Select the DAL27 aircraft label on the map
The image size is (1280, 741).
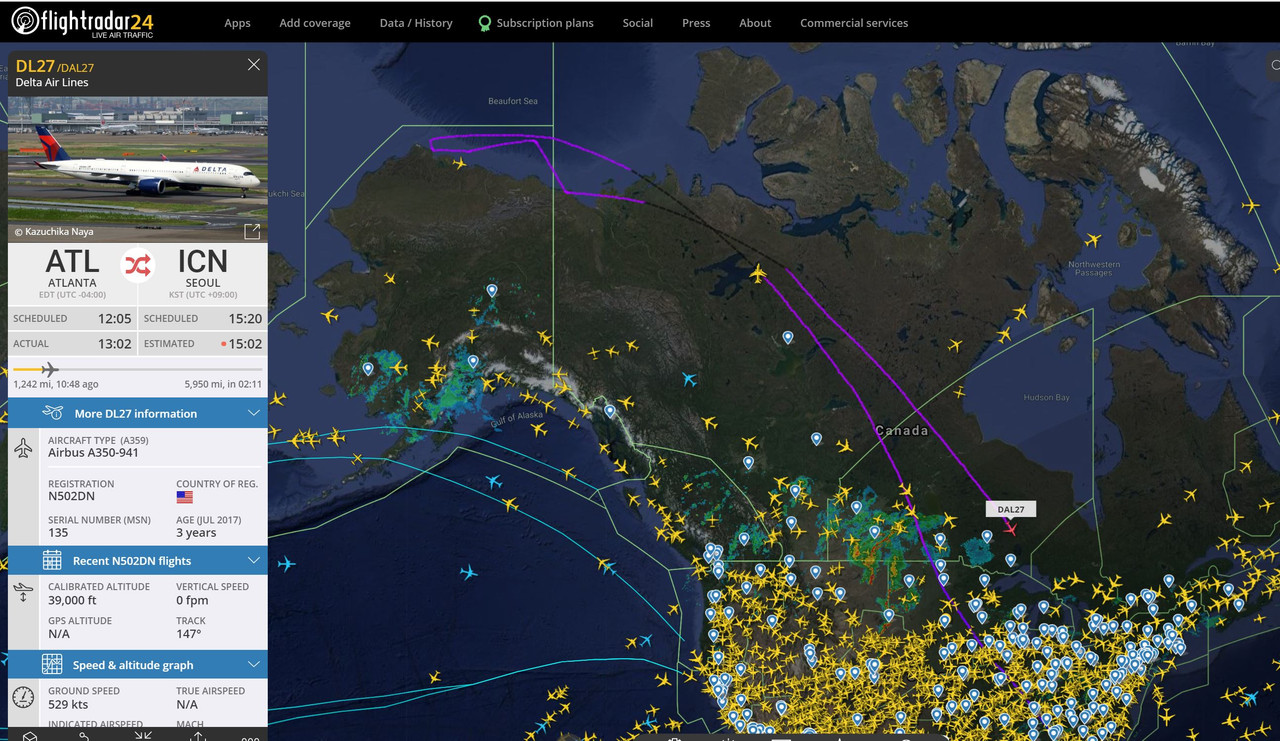pyautogui.click(x=1010, y=508)
